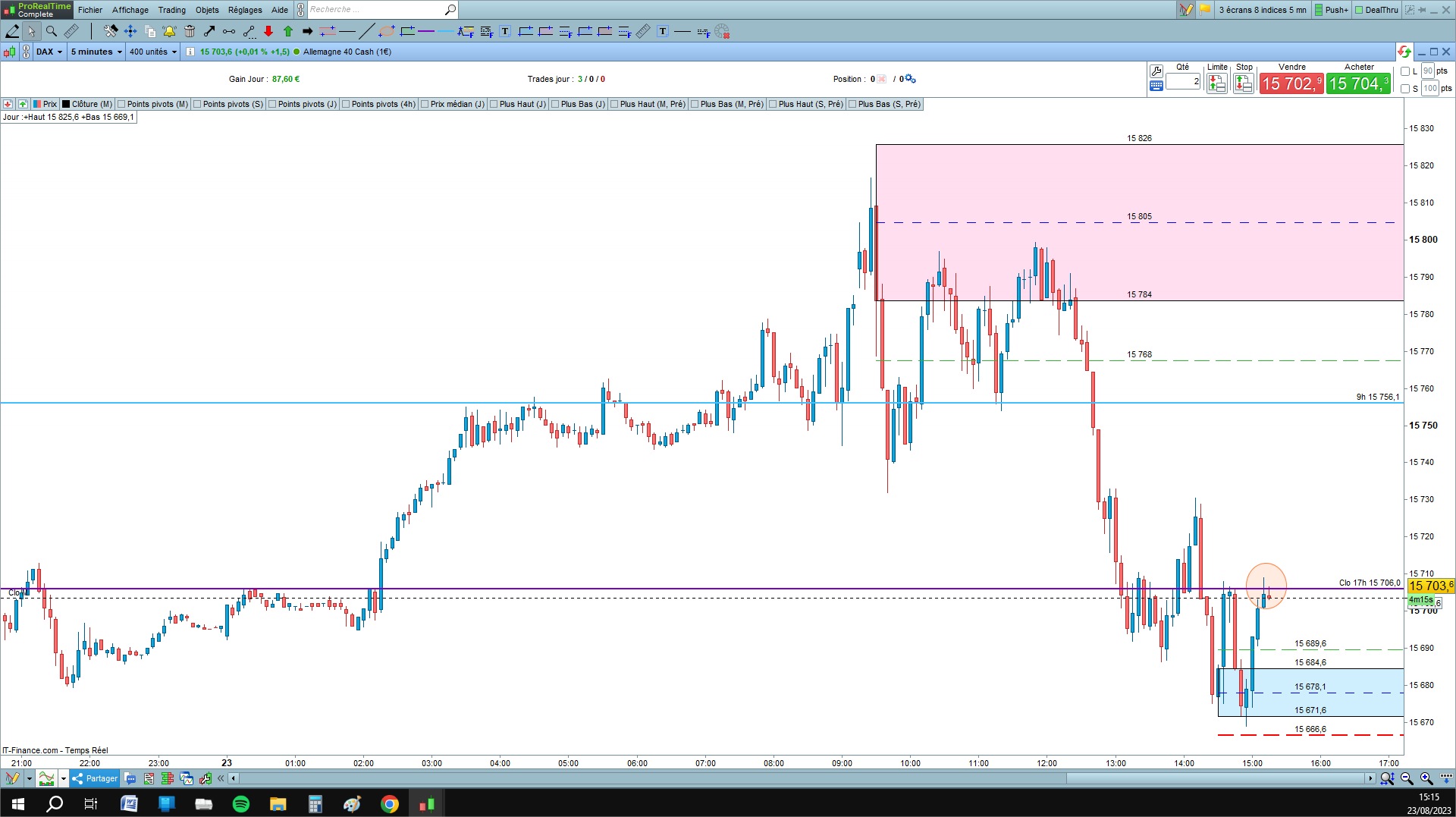Click the Windows taskbar calculator icon
1456x817 pixels.
pyautogui.click(x=315, y=803)
